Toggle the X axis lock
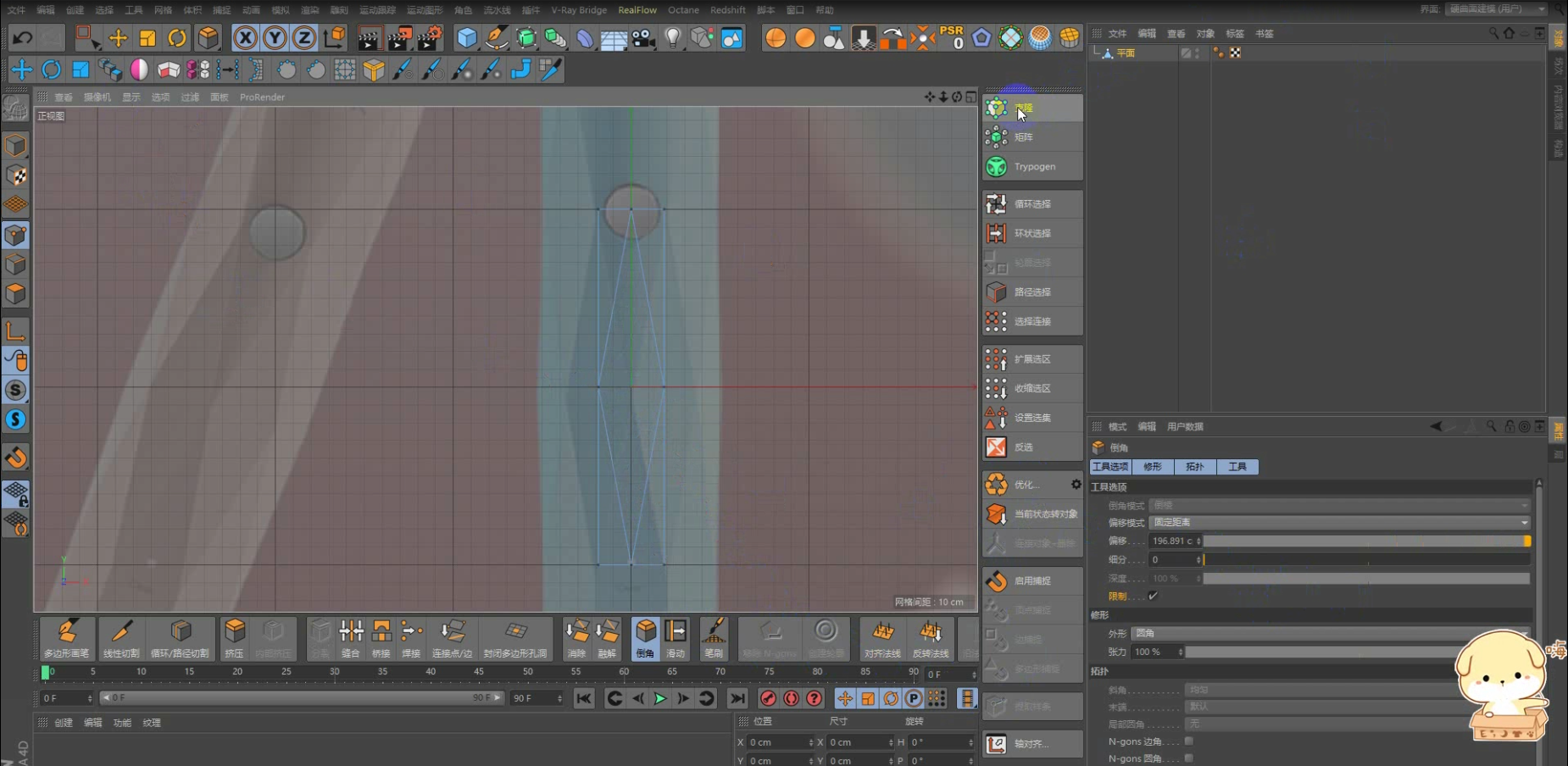 (x=245, y=38)
